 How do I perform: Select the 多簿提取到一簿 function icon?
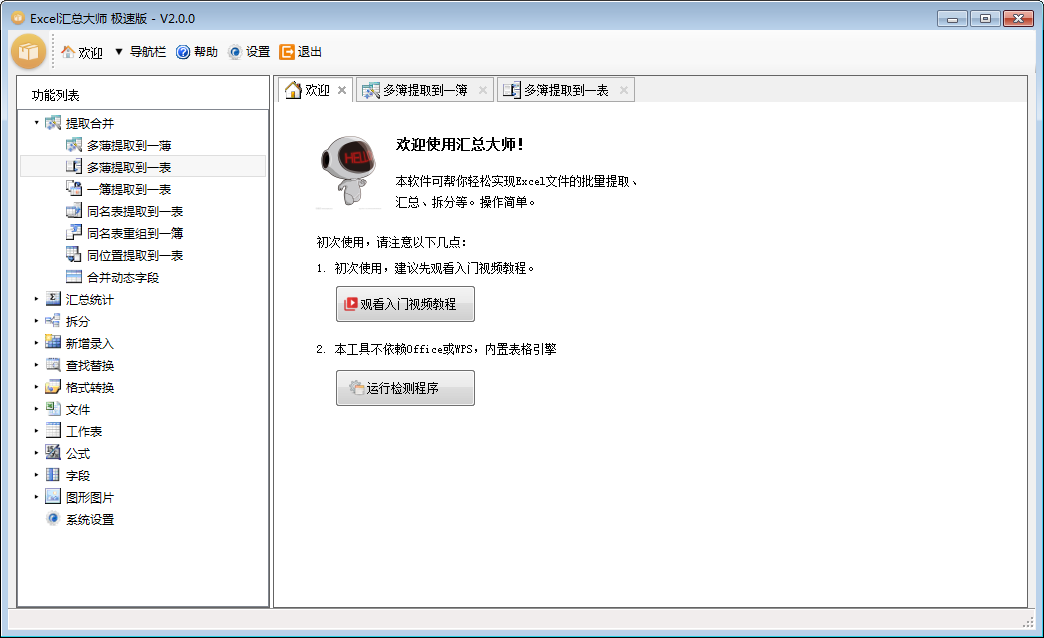coord(75,144)
